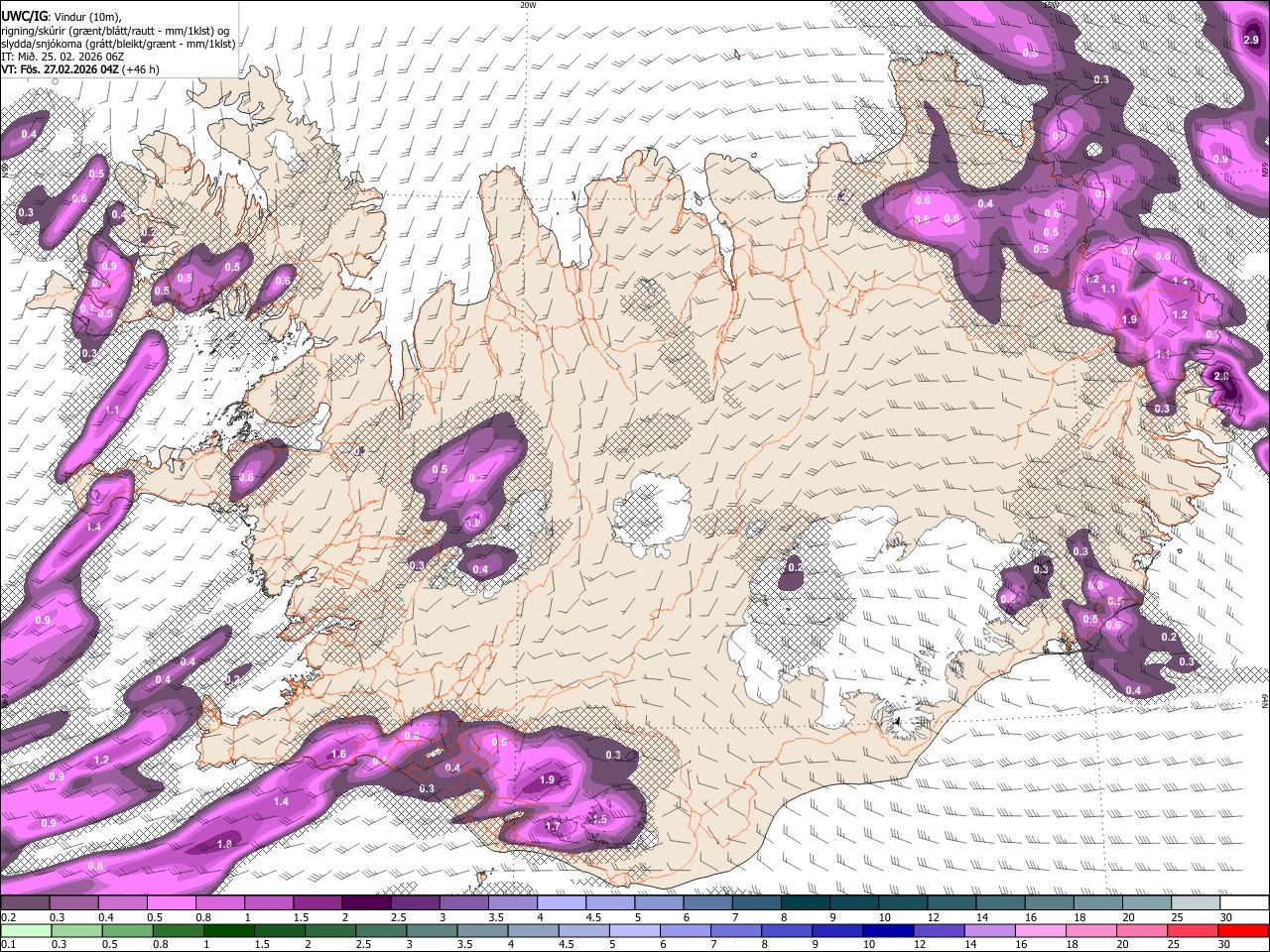The height and width of the screenshot is (952, 1270).
Task: Click the 'VT: Fös. 27.02.2026 04Z (+46 h)' line
Action: [80, 69]
